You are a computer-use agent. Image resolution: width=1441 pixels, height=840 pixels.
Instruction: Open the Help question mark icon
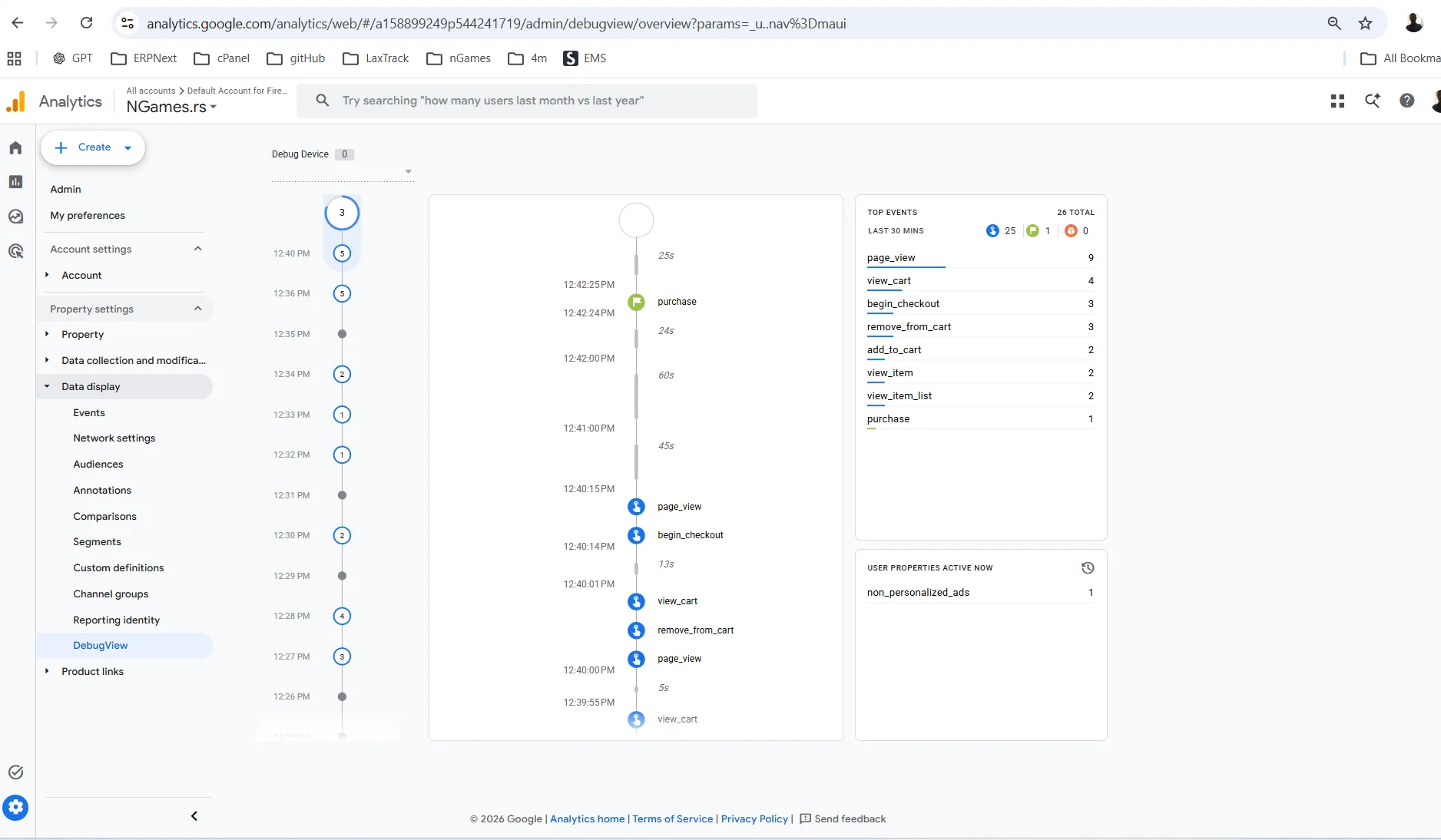click(1406, 101)
